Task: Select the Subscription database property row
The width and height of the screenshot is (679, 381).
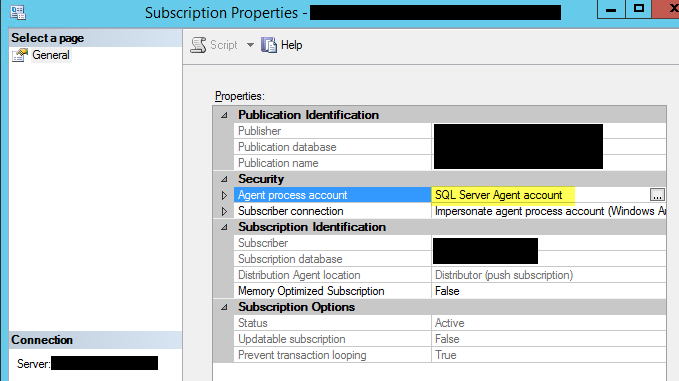Action: coord(333,259)
